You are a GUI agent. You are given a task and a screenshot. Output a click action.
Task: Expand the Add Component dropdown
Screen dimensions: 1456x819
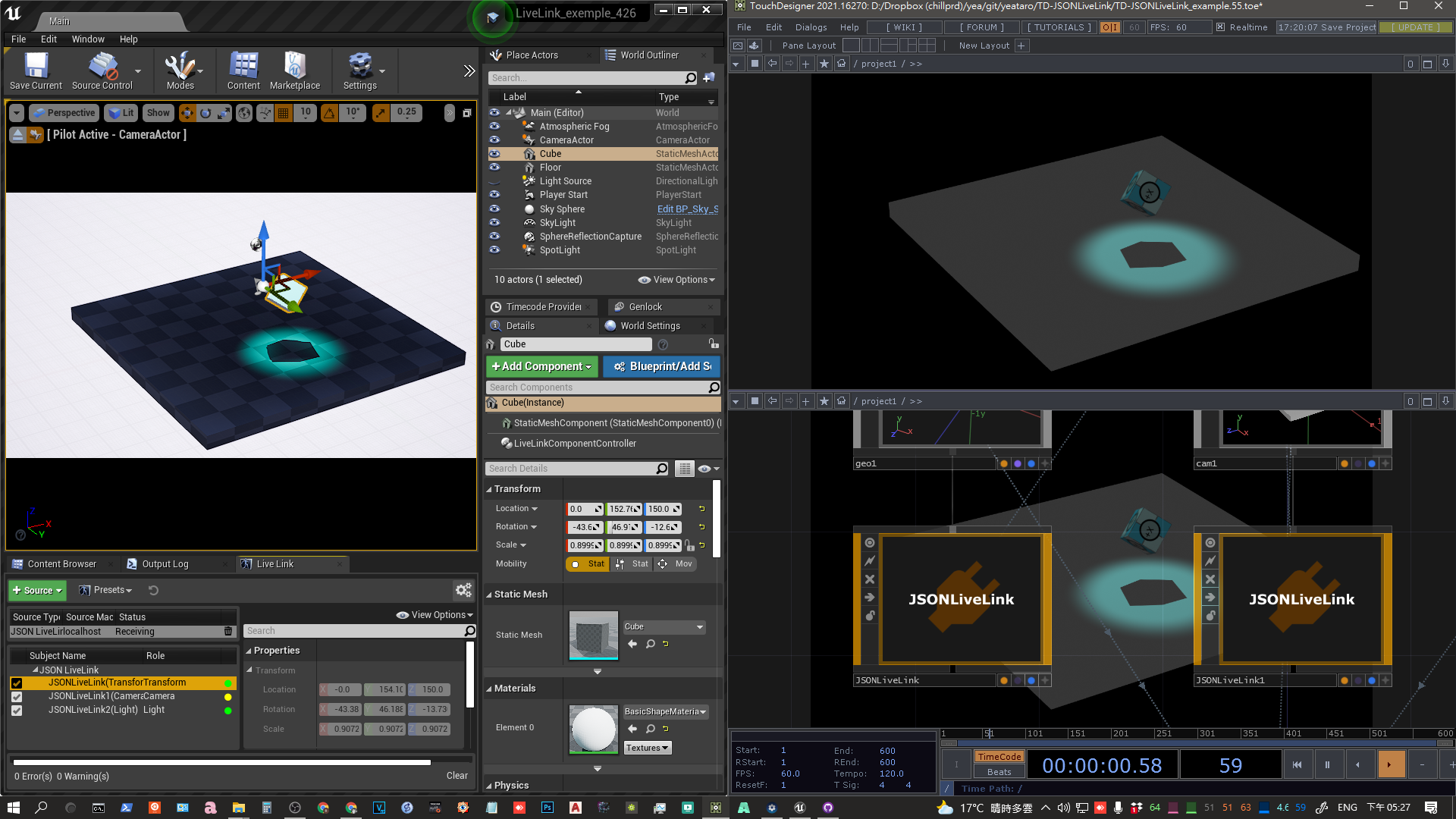click(541, 367)
